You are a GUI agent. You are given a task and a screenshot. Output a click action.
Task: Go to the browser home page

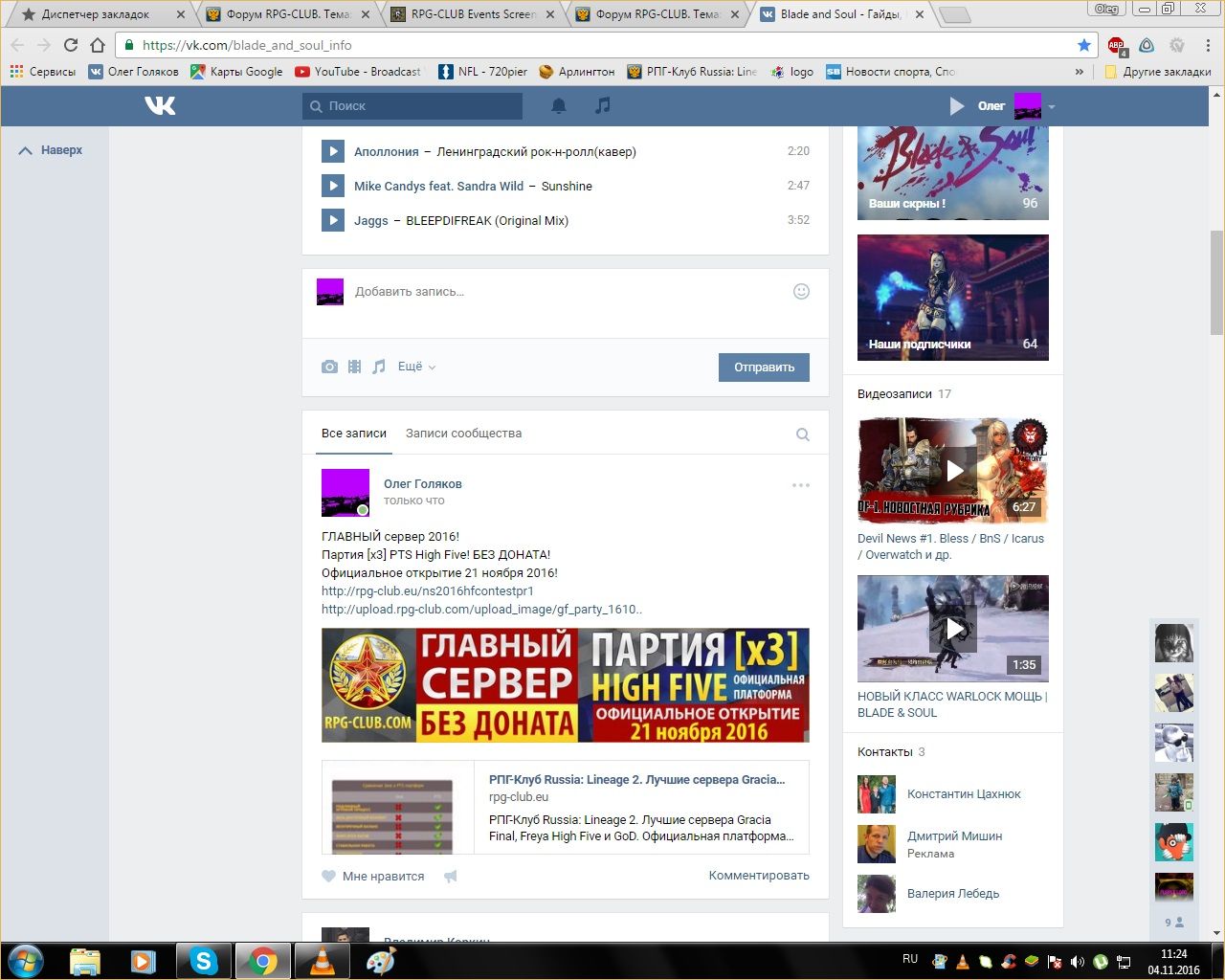(98, 45)
